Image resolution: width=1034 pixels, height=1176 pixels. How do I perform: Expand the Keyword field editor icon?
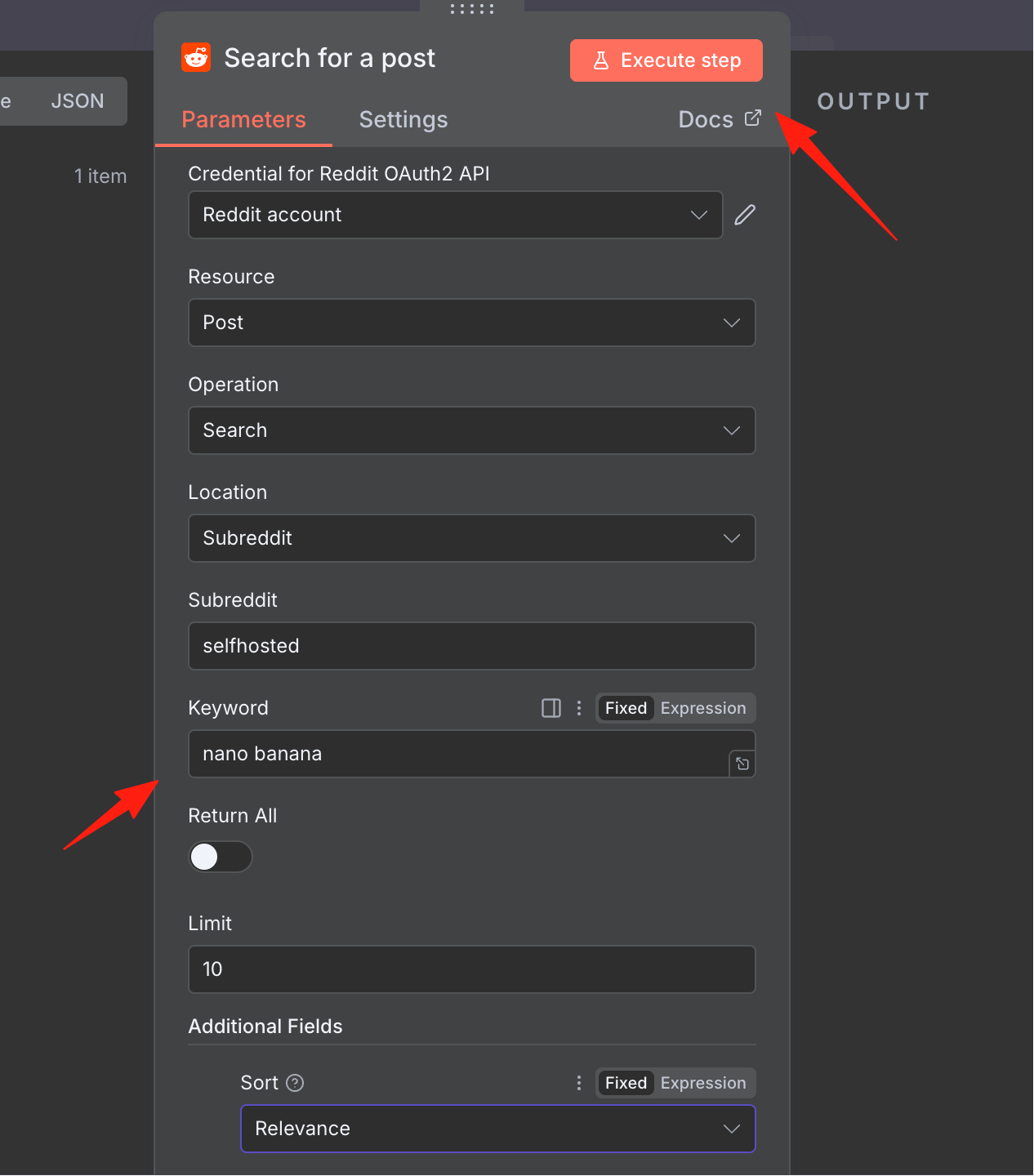click(x=742, y=764)
